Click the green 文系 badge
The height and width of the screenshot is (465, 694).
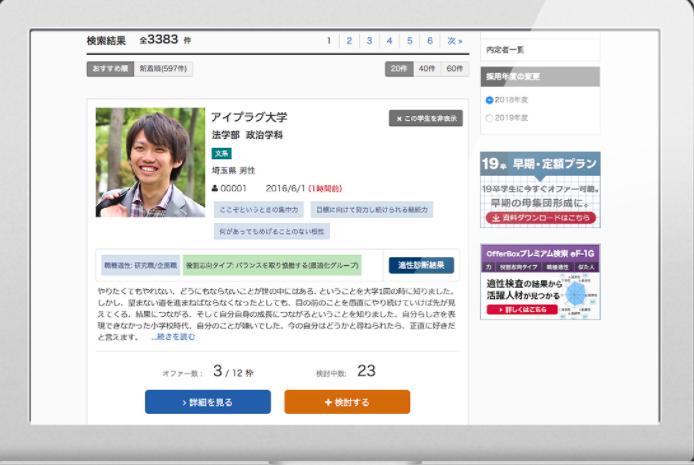[x=221, y=153]
